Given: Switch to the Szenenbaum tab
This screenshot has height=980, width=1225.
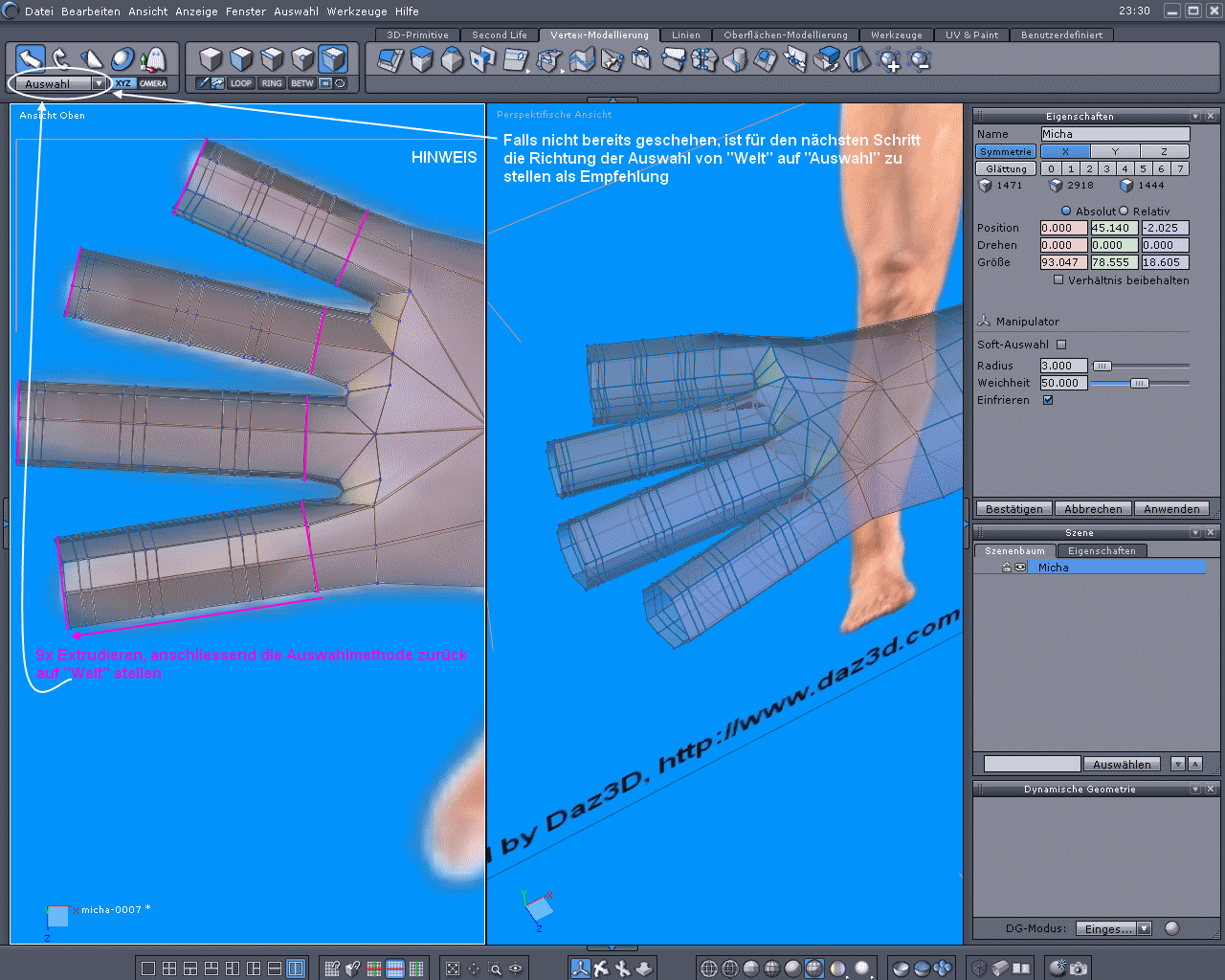Looking at the screenshot, I should click(x=1015, y=551).
